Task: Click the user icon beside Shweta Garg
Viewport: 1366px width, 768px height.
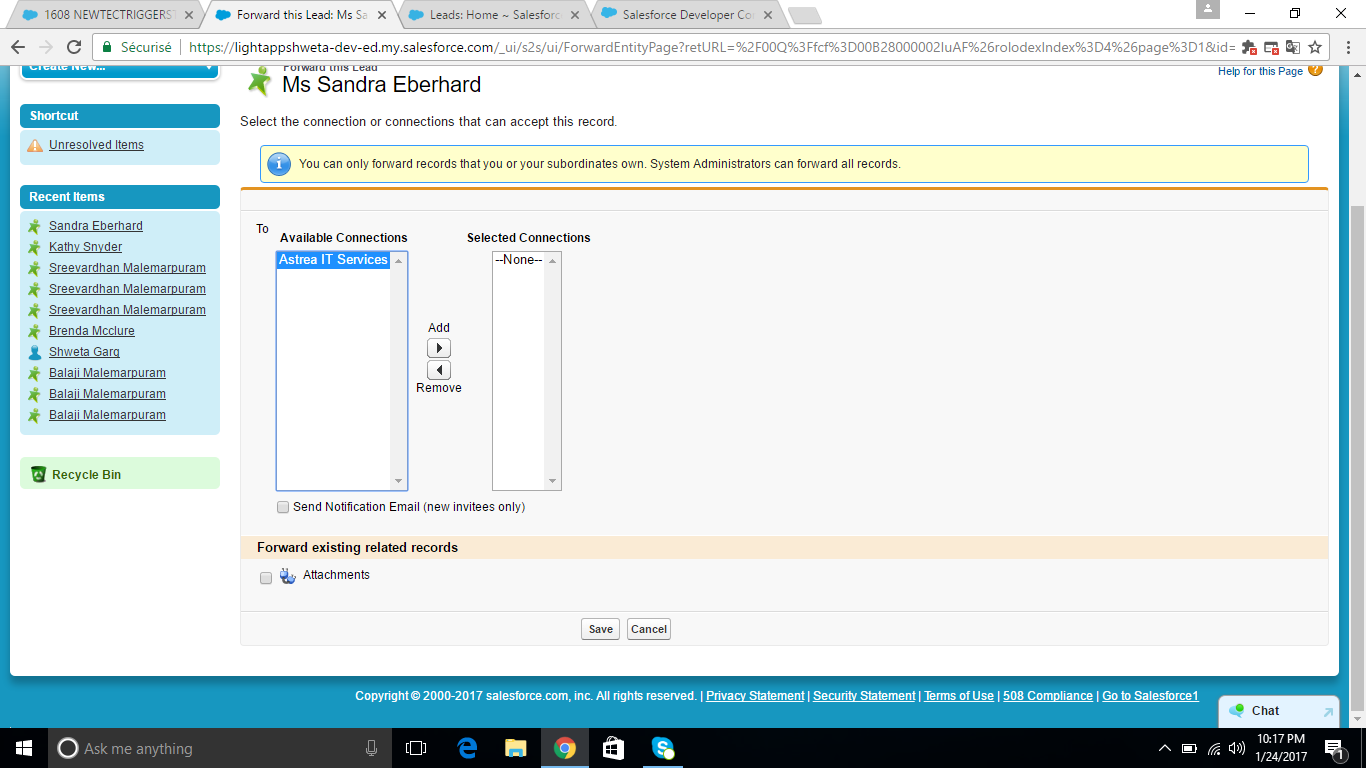Action: (35, 352)
